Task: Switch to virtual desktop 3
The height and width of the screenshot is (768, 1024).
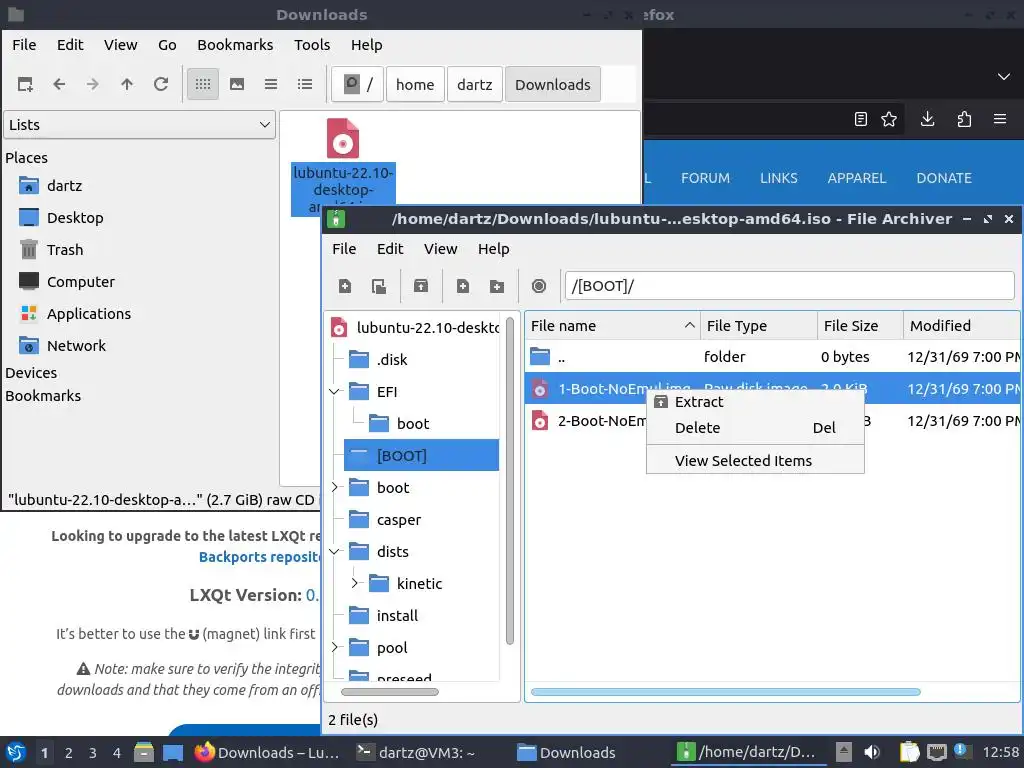Action: click(93, 753)
